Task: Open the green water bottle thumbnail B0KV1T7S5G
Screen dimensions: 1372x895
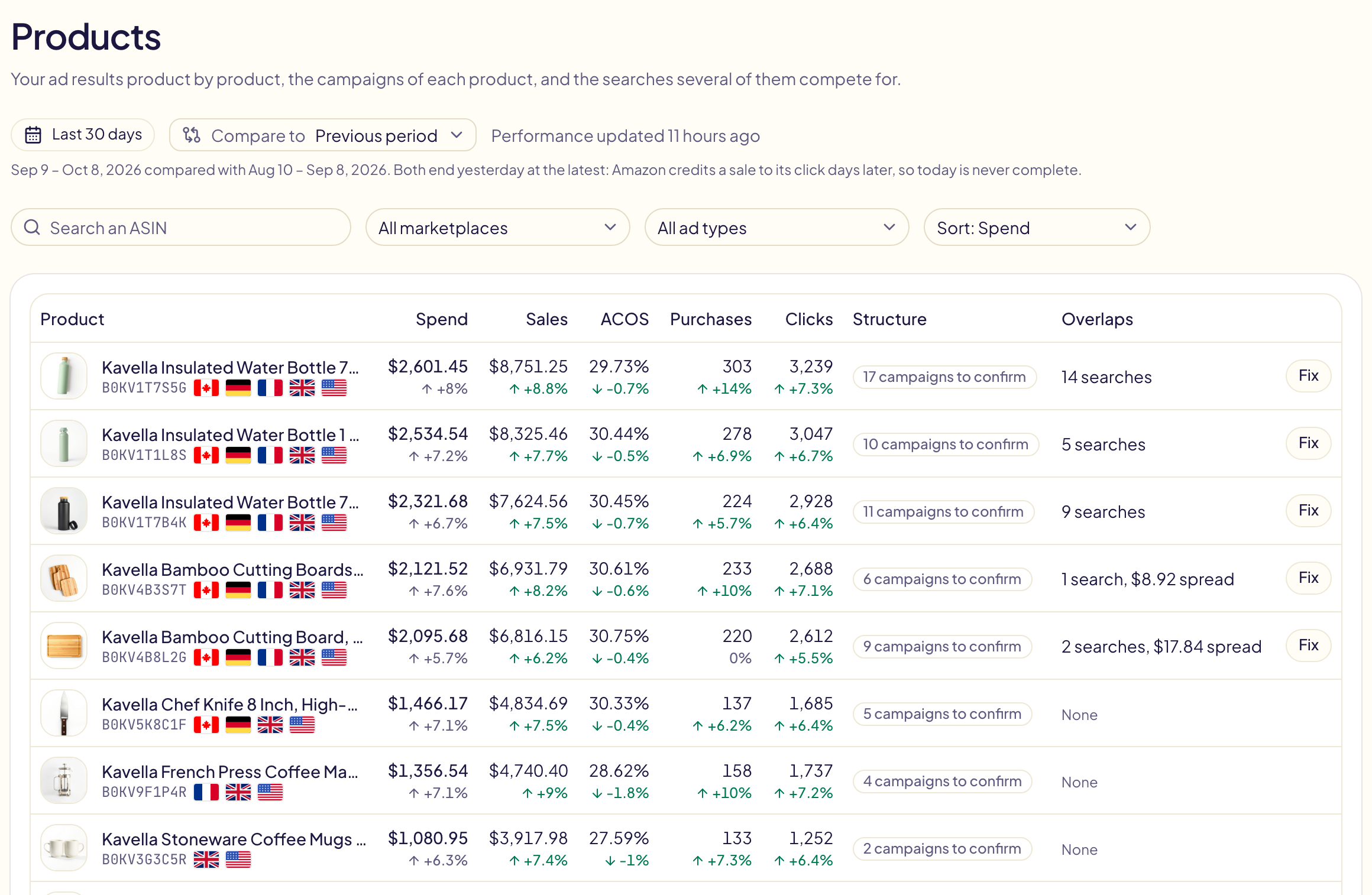Action: [64, 376]
